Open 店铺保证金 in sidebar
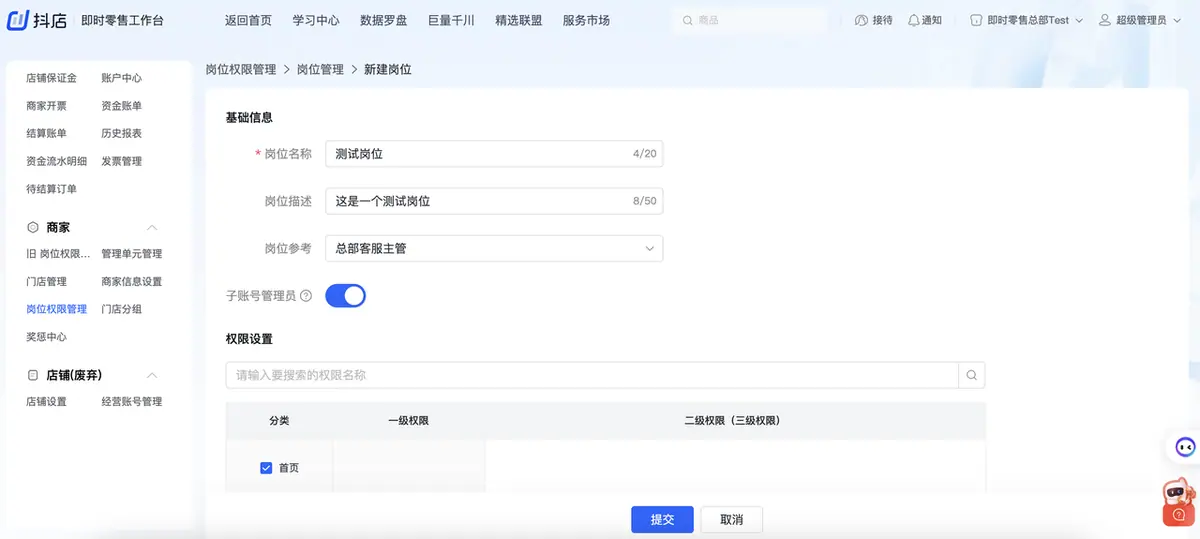This screenshot has height=539, width=1200. click(x=51, y=78)
